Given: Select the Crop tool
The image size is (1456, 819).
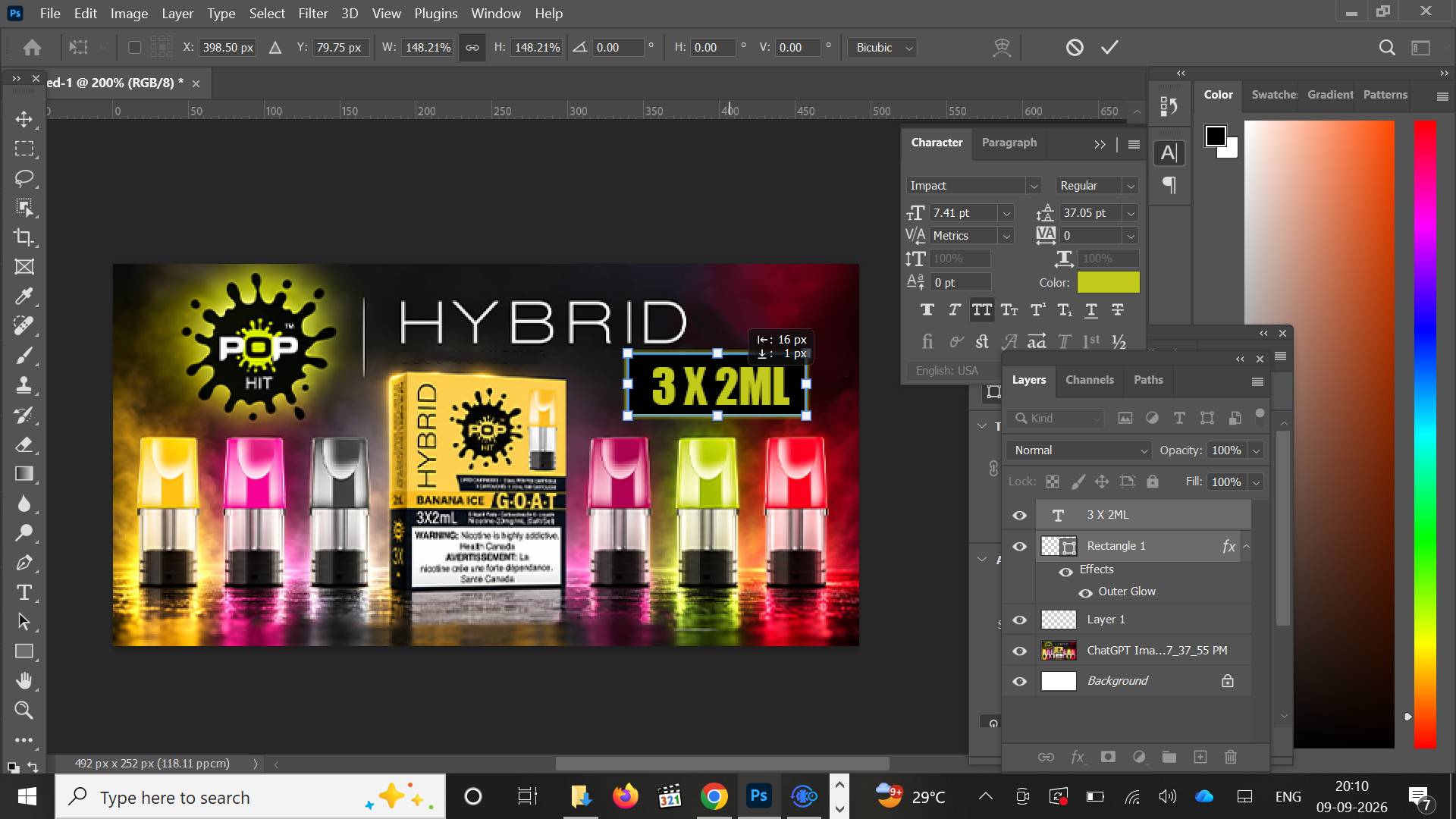Looking at the screenshot, I should 24,237.
